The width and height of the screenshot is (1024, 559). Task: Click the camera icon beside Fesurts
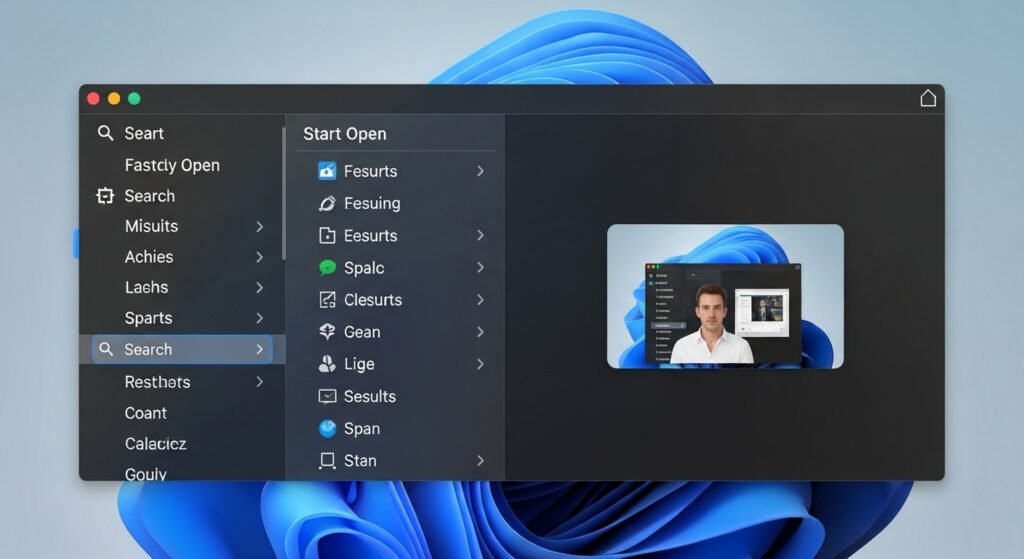coord(327,171)
